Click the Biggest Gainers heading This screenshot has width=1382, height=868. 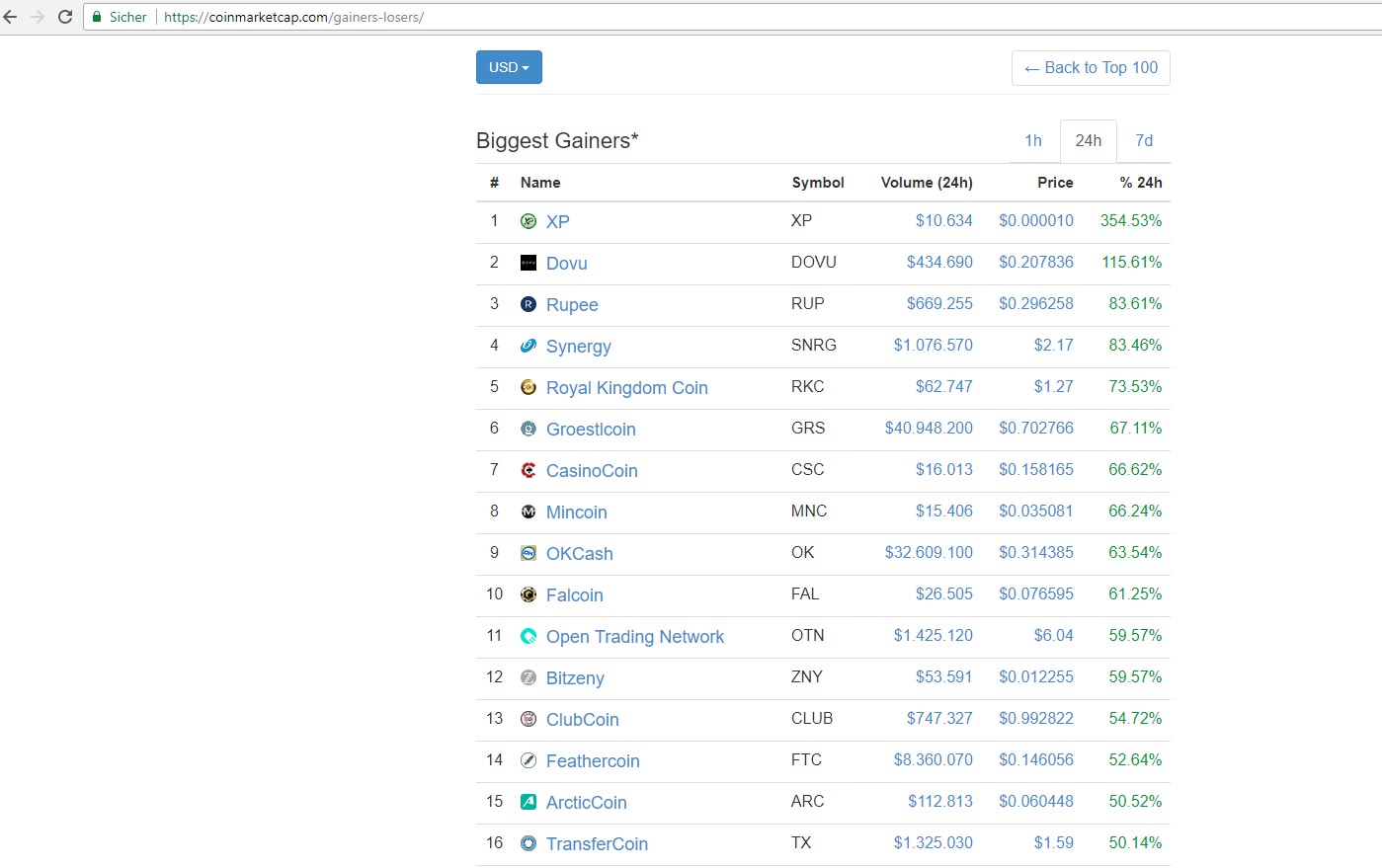click(x=557, y=141)
